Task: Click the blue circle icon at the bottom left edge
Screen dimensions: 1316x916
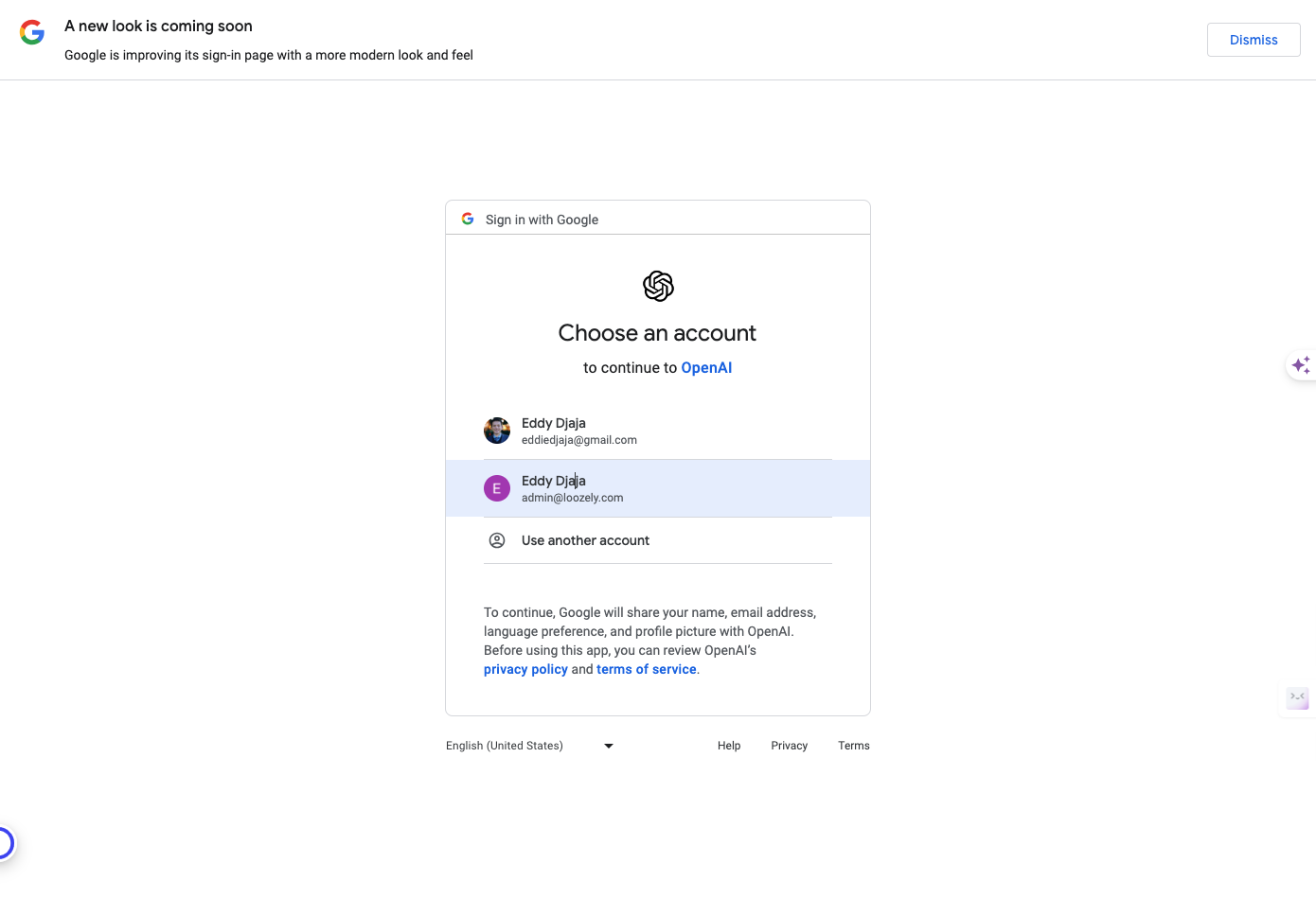Action: tap(4, 843)
